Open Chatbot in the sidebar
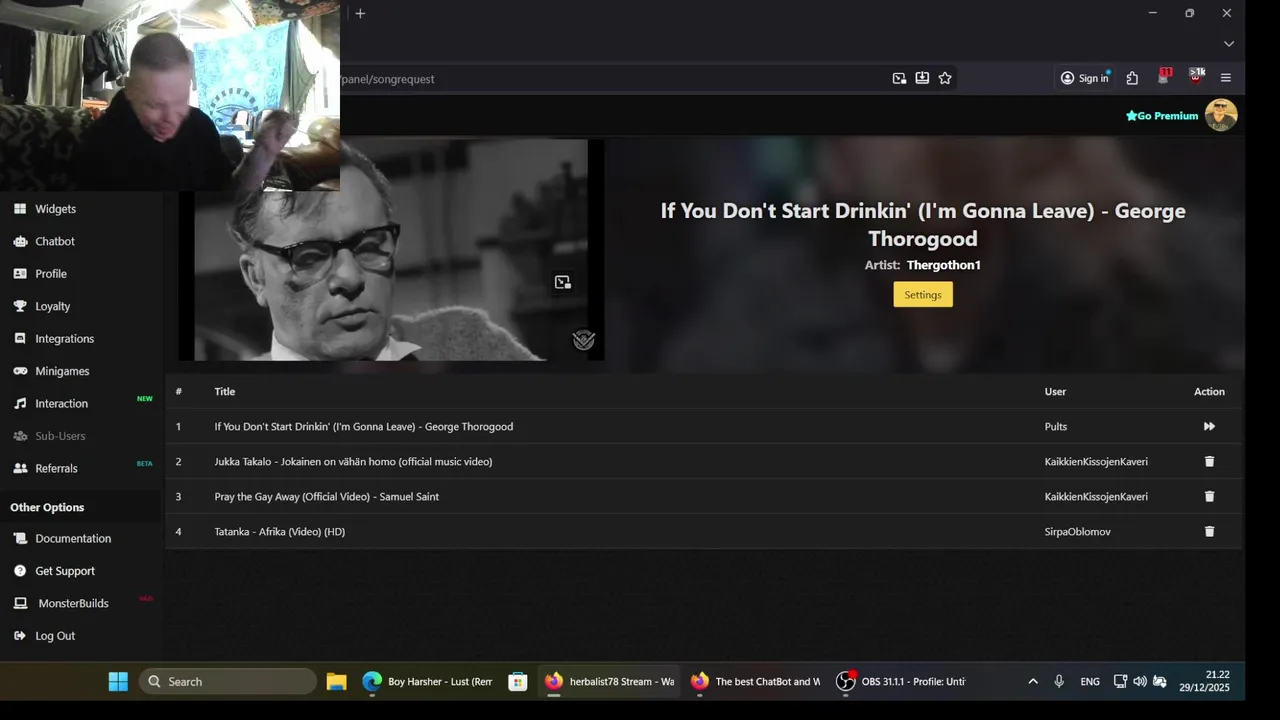Image resolution: width=1280 pixels, height=720 pixels. (x=55, y=241)
